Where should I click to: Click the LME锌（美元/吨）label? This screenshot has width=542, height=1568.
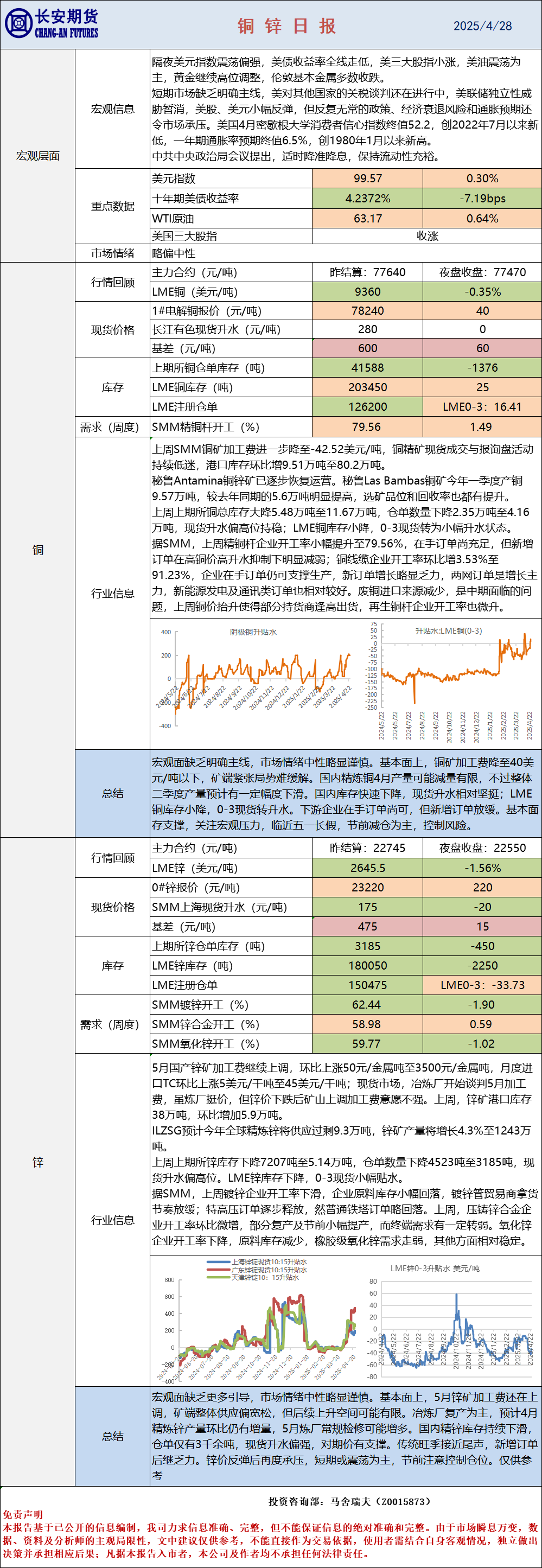click(195, 868)
